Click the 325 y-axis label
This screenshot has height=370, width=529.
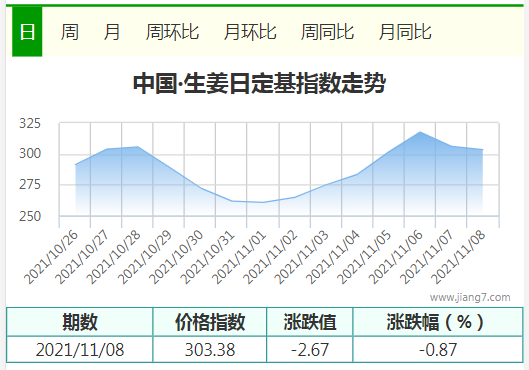click(30, 123)
